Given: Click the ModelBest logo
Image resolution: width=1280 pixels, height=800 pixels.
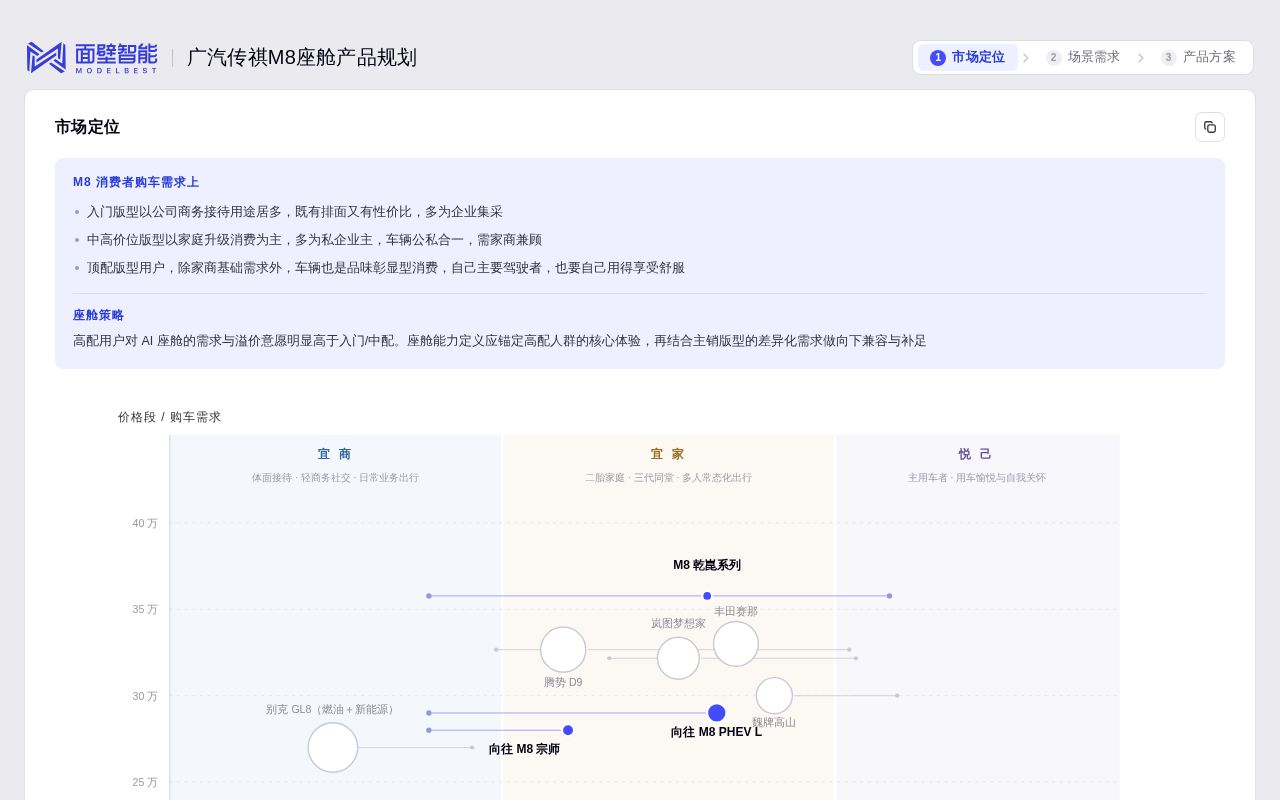Looking at the screenshot, I should pyautogui.click(x=92, y=58).
